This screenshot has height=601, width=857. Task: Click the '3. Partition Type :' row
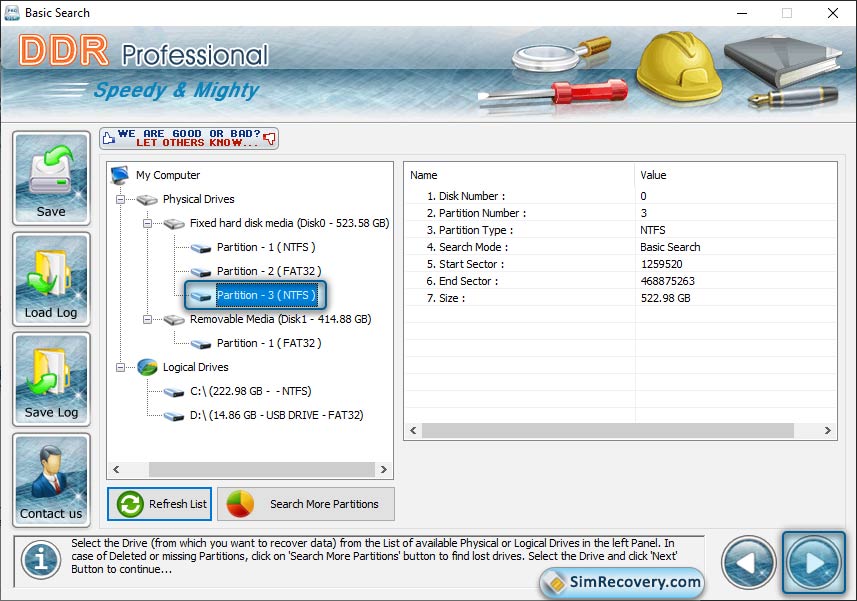tap(621, 230)
